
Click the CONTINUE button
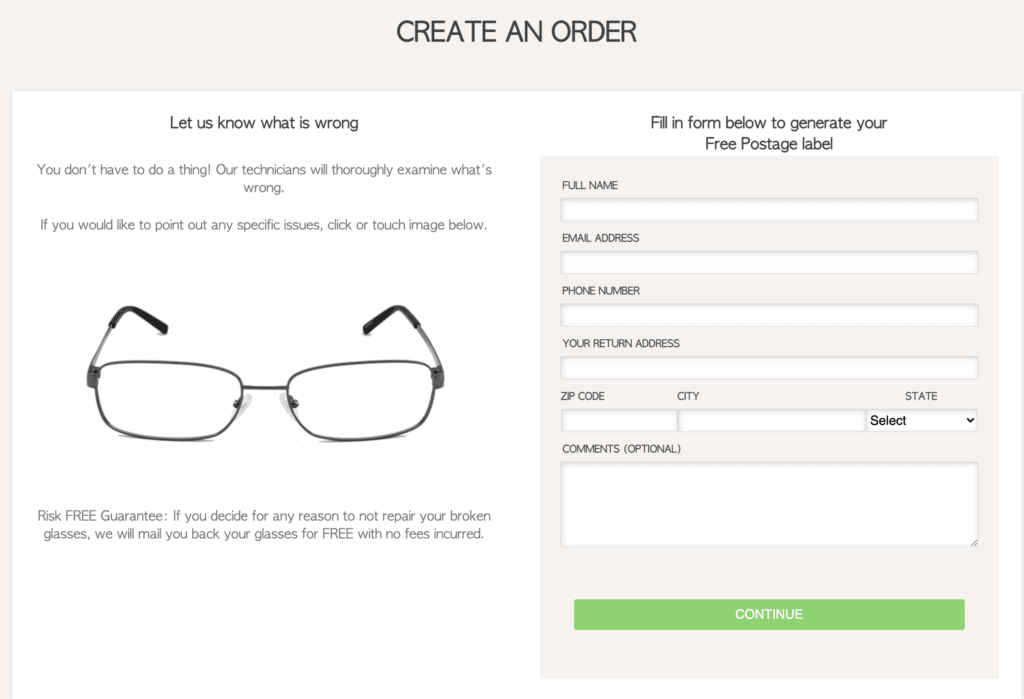point(768,614)
